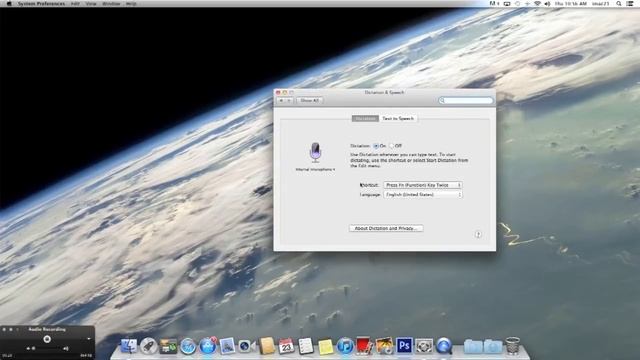Click the Show All button
This screenshot has height=360, width=640.
pos(309,100)
